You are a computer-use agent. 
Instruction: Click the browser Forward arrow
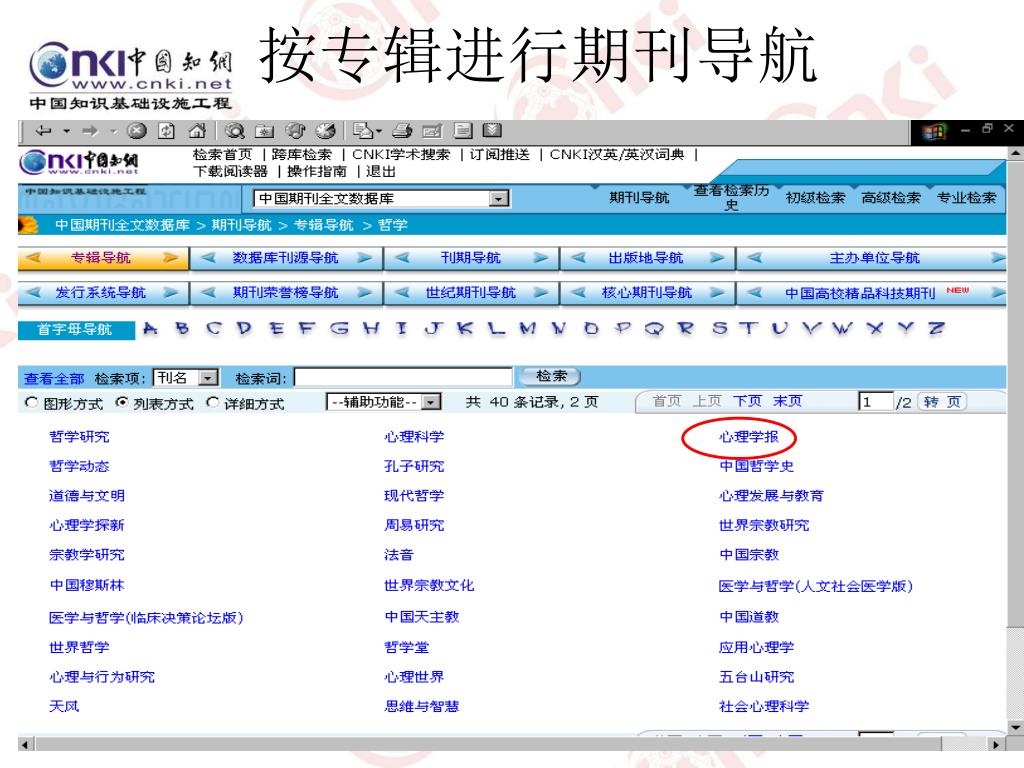(x=89, y=131)
